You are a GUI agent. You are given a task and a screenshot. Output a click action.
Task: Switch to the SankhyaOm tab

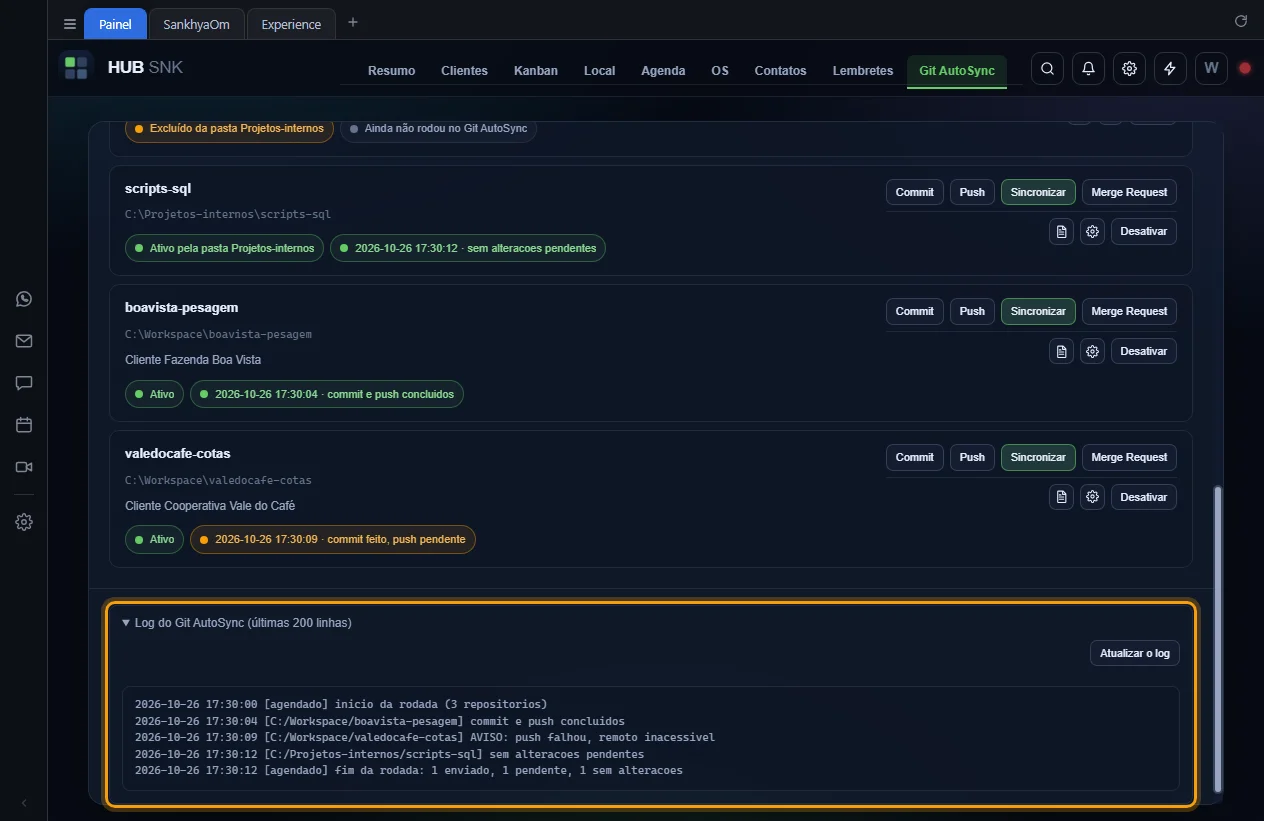point(196,24)
